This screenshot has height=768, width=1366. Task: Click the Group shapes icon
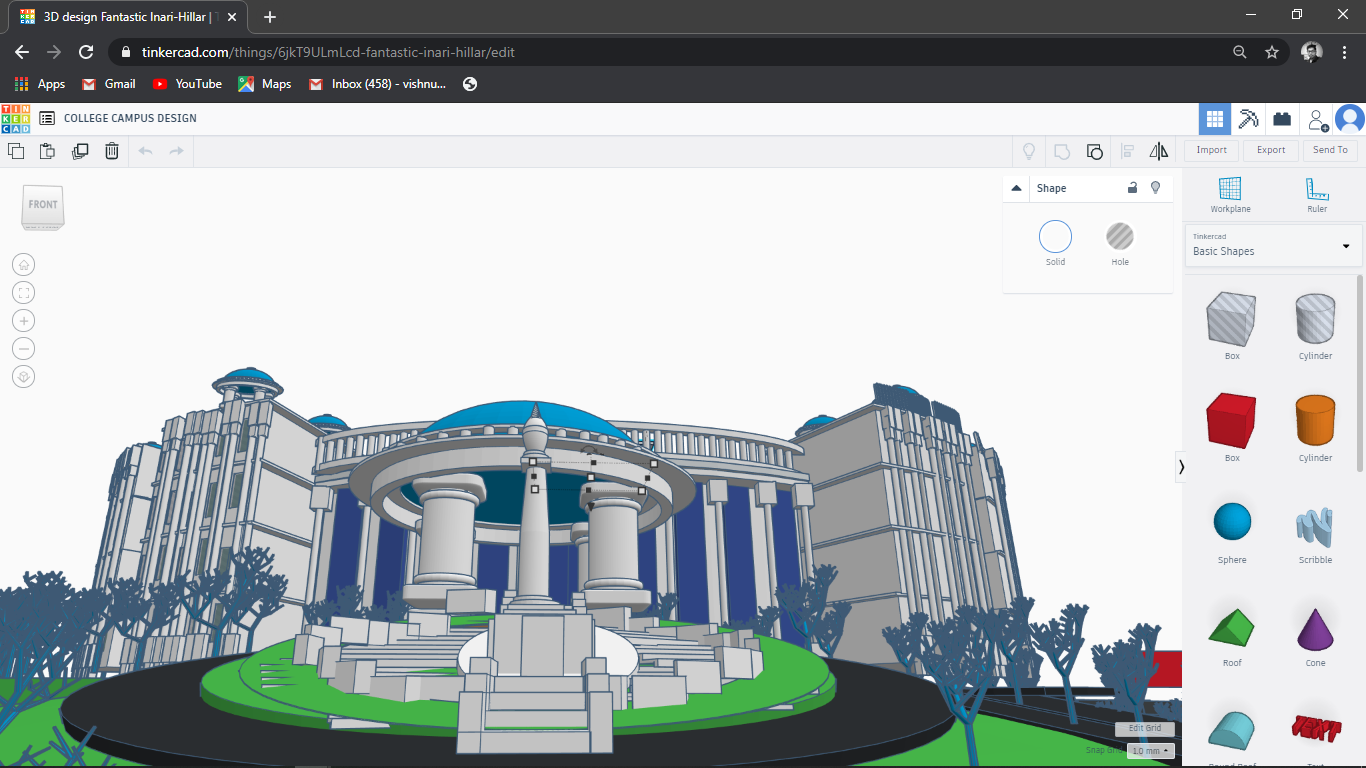click(1062, 151)
